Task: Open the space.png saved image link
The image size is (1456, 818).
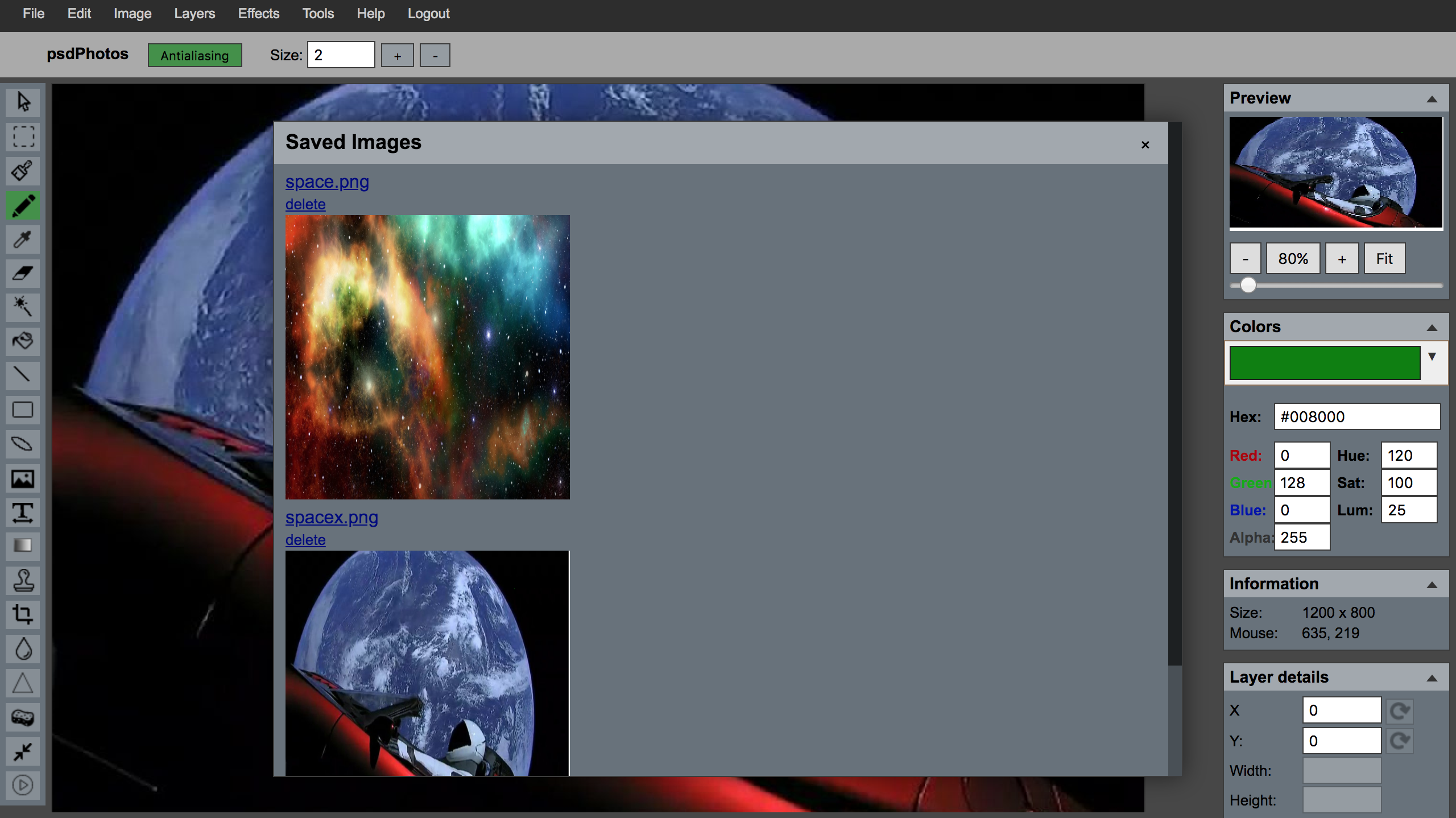Action: coord(327,182)
